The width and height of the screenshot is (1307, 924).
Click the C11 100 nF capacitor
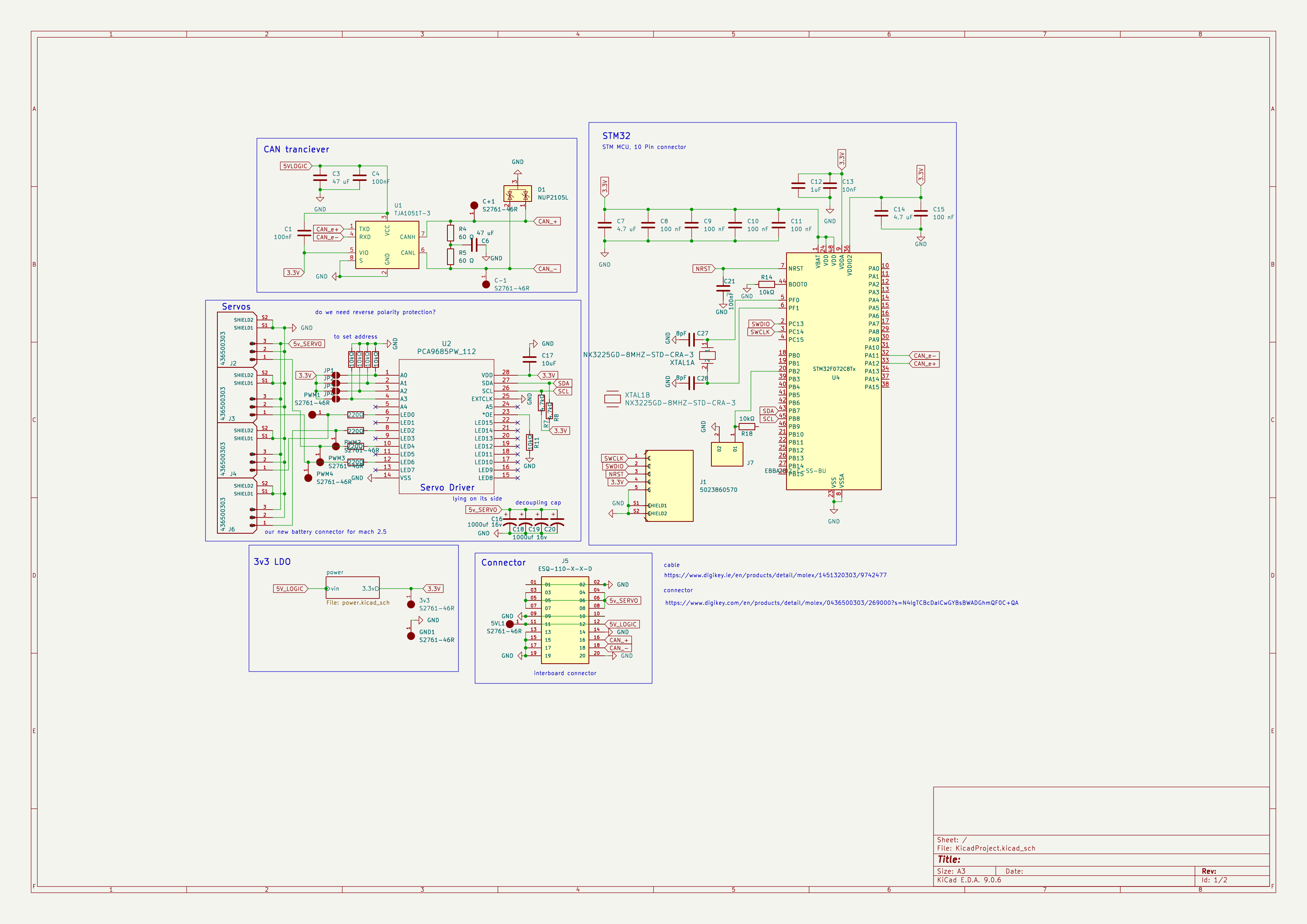(779, 225)
